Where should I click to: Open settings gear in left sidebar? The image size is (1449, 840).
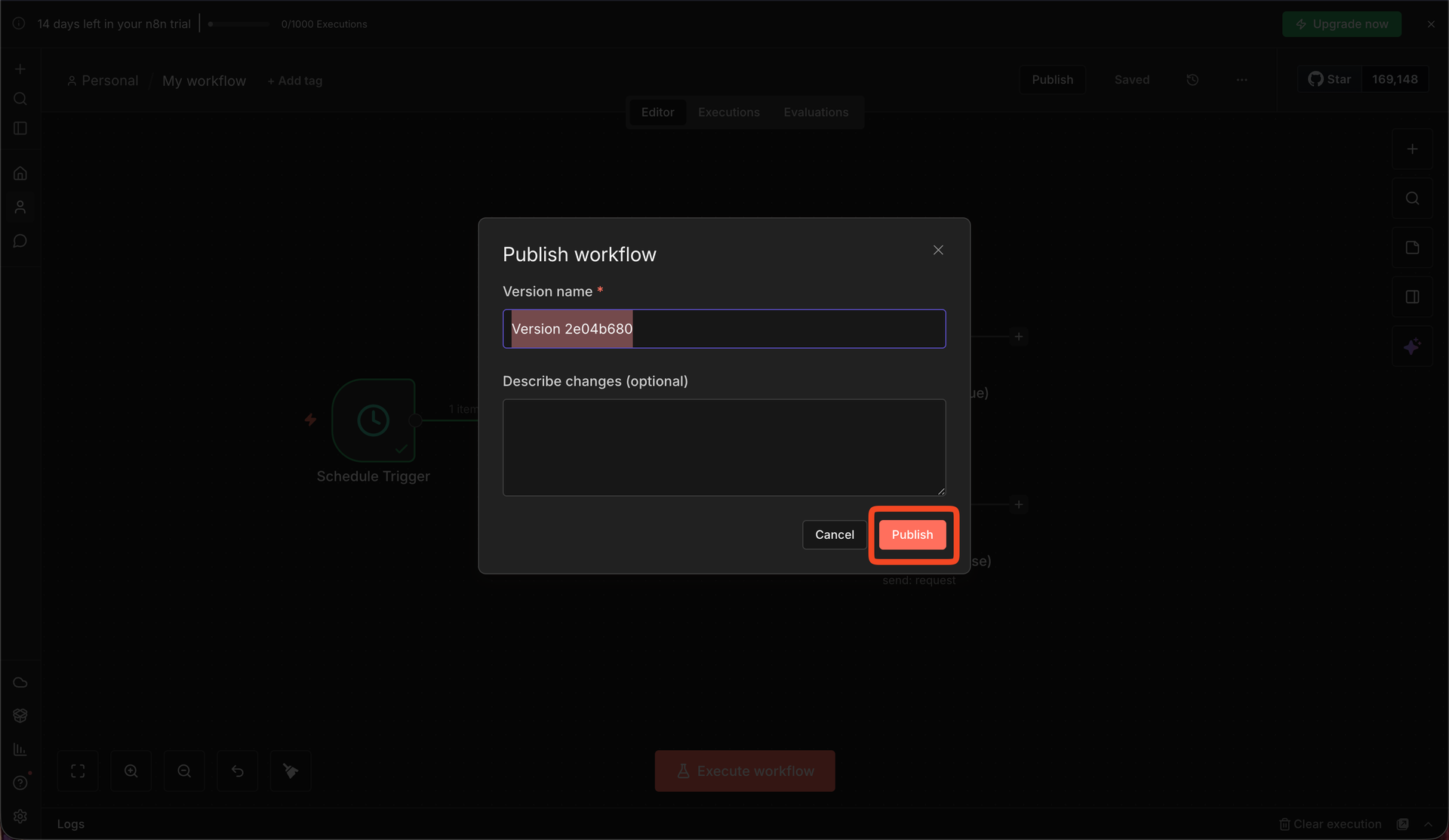[20, 817]
